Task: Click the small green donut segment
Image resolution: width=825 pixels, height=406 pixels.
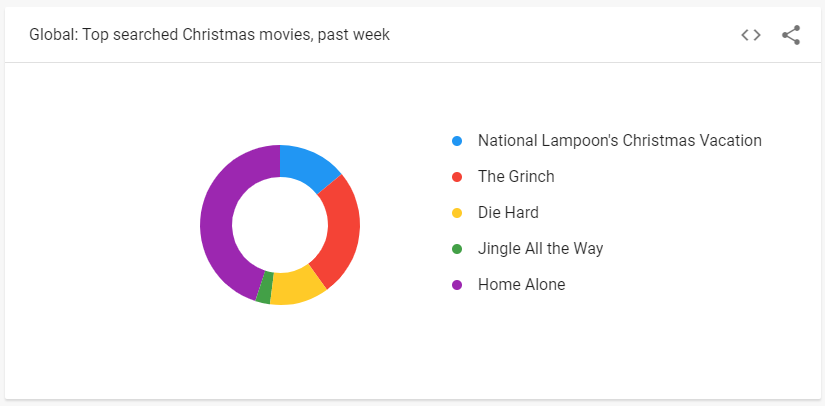Action: pyautogui.click(x=264, y=288)
